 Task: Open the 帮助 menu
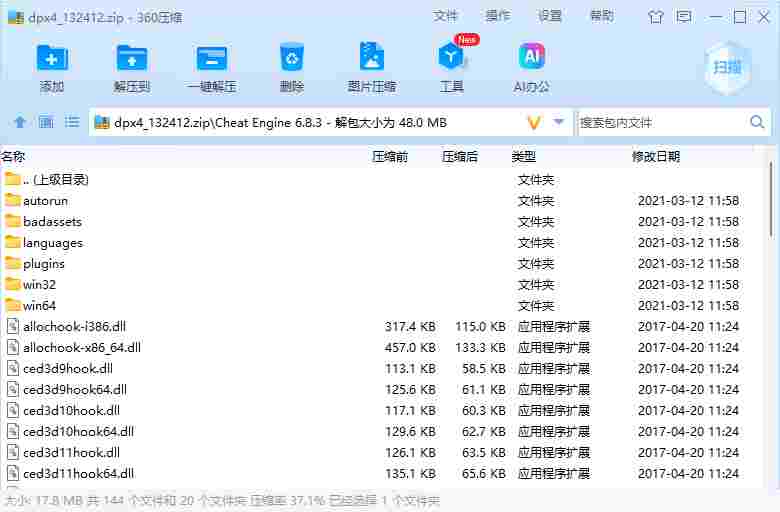tap(602, 16)
